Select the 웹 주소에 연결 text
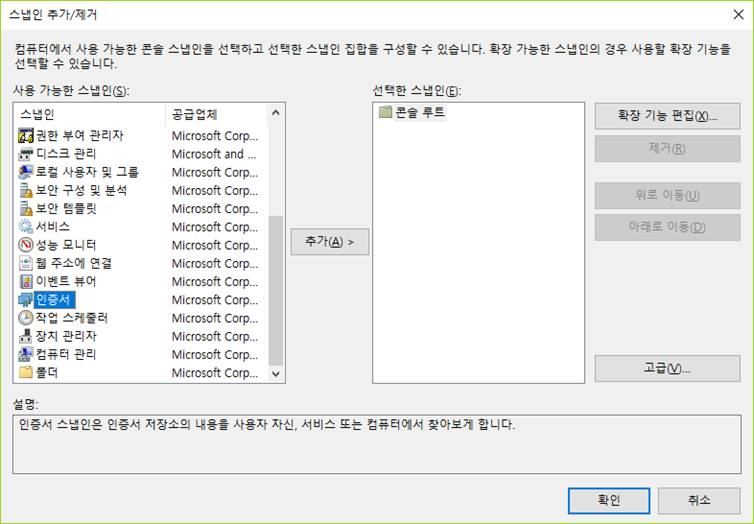The width and height of the screenshot is (754, 524). point(74,263)
